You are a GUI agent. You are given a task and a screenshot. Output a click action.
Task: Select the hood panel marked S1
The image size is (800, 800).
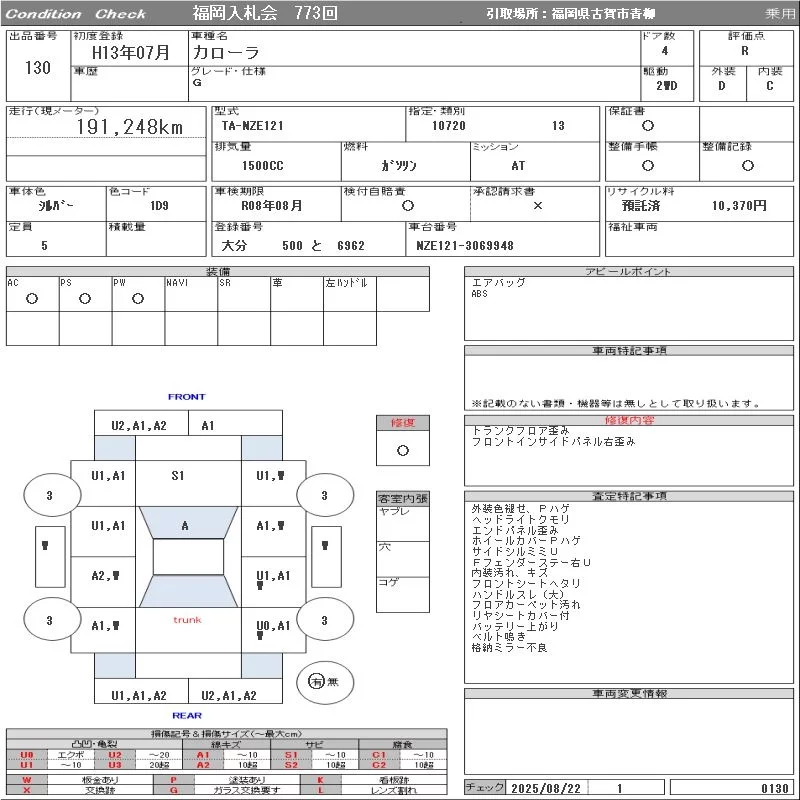[178, 476]
